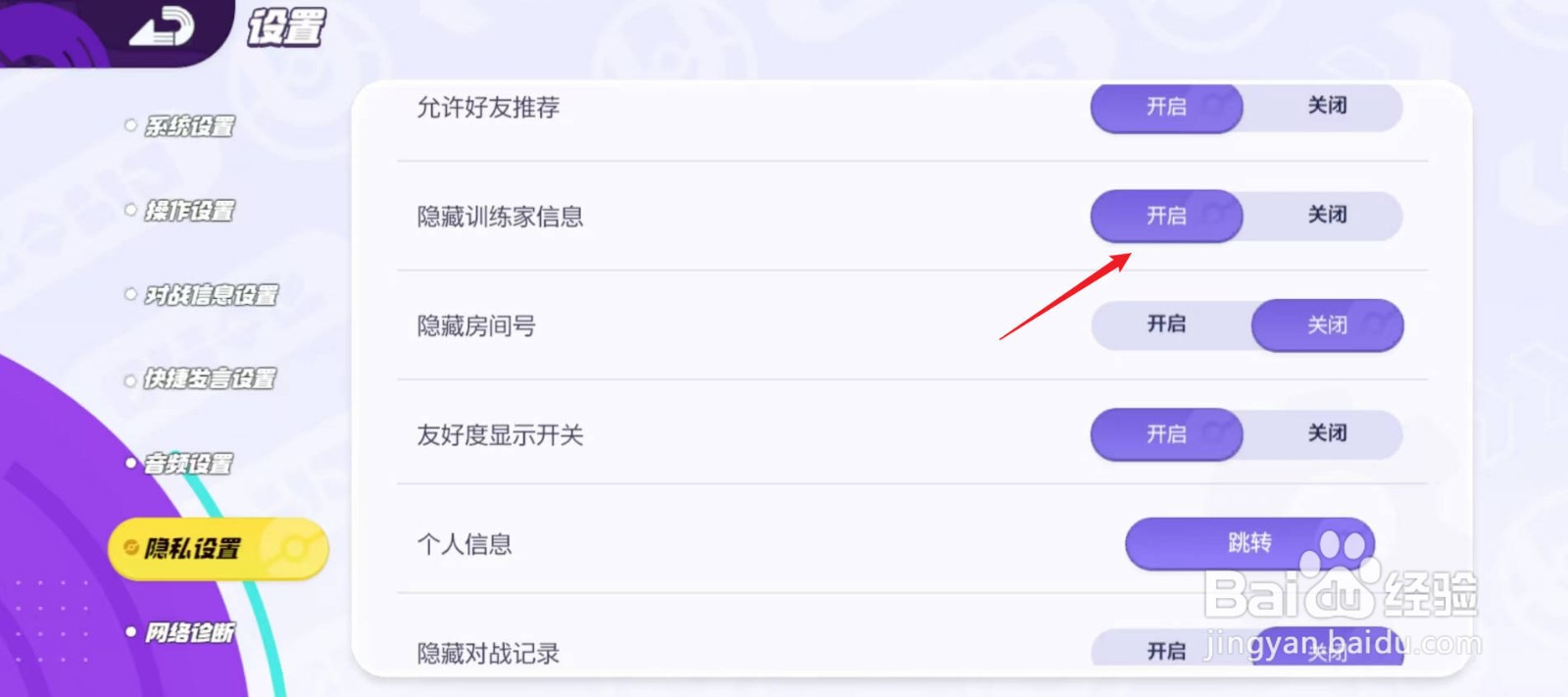This screenshot has width=1568, height=697.
Task: Turn on 隐藏训练家信息
Action: coord(1165,216)
